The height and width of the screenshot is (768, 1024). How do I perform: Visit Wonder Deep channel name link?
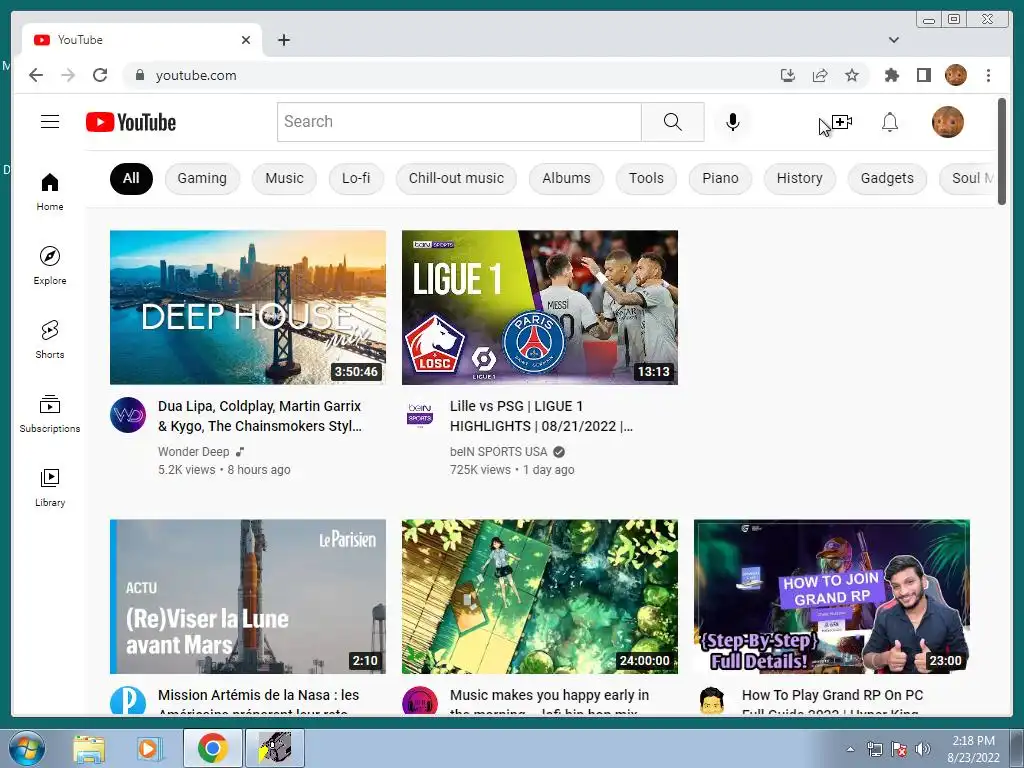tap(193, 452)
